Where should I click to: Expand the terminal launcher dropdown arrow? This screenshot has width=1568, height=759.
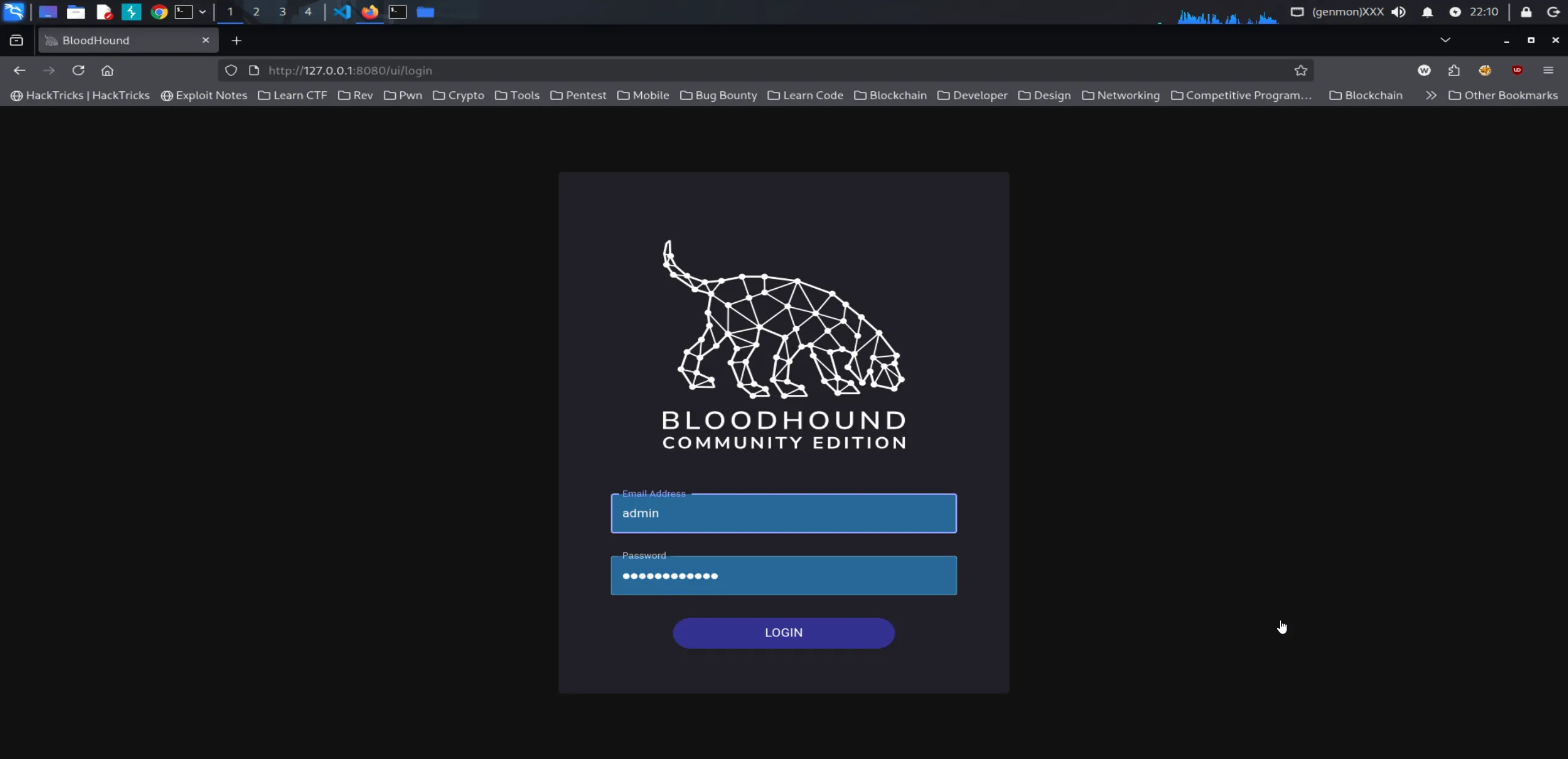pyautogui.click(x=202, y=12)
